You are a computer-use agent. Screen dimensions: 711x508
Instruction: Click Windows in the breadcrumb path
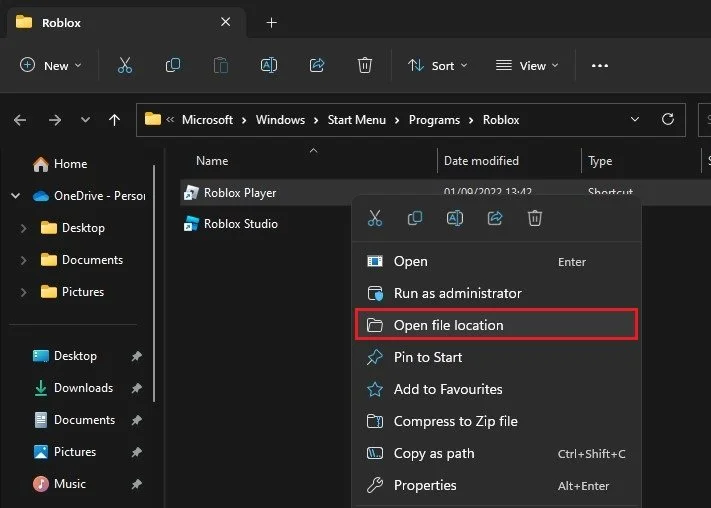[x=280, y=120]
